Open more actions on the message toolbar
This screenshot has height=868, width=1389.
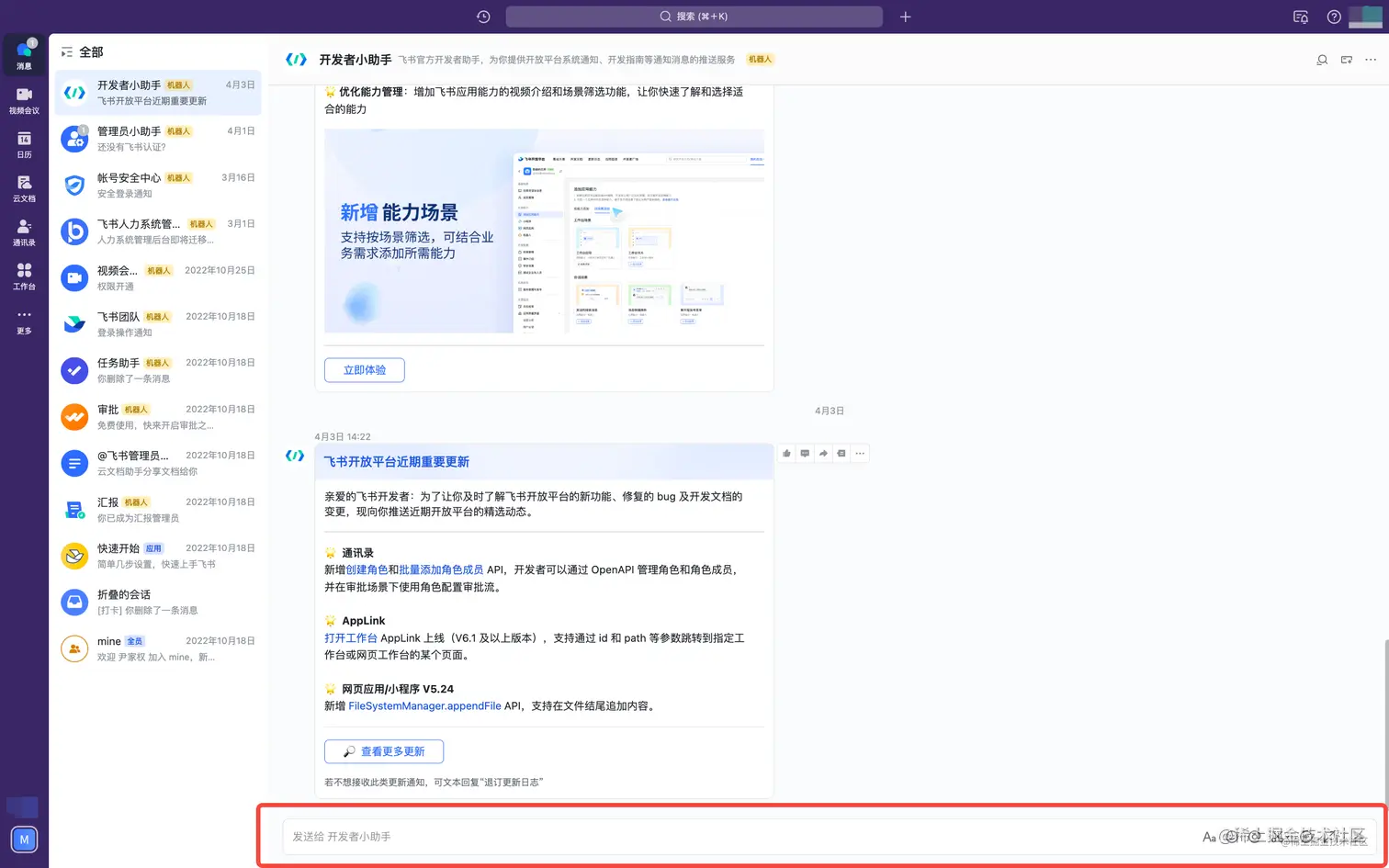coord(860,453)
